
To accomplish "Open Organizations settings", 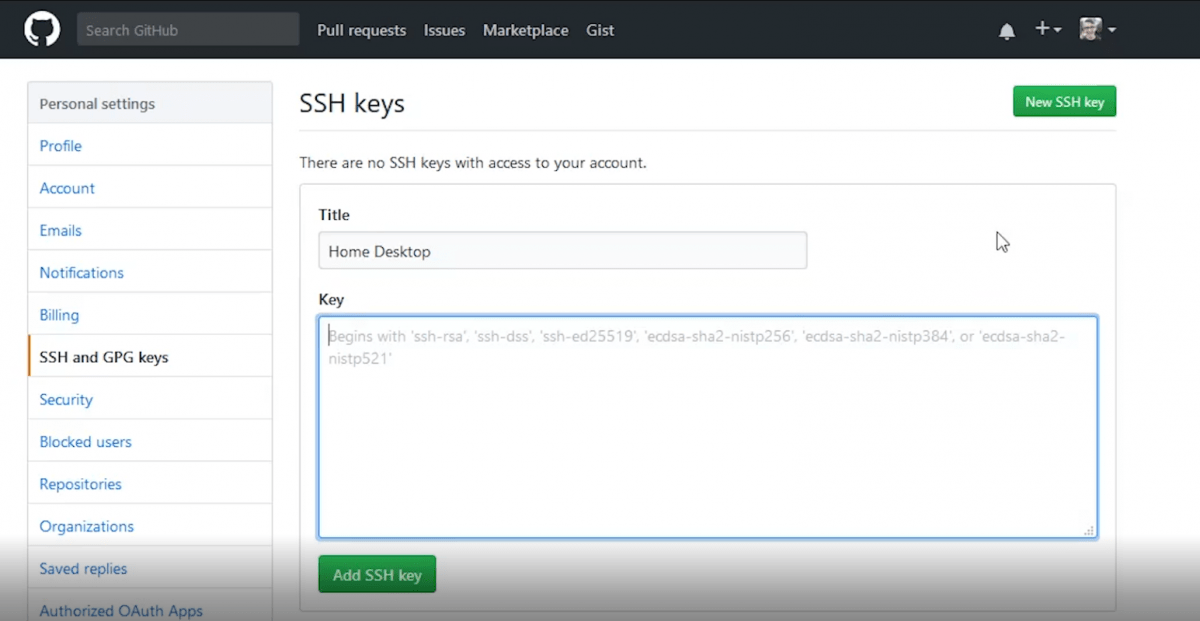I will coord(86,526).
